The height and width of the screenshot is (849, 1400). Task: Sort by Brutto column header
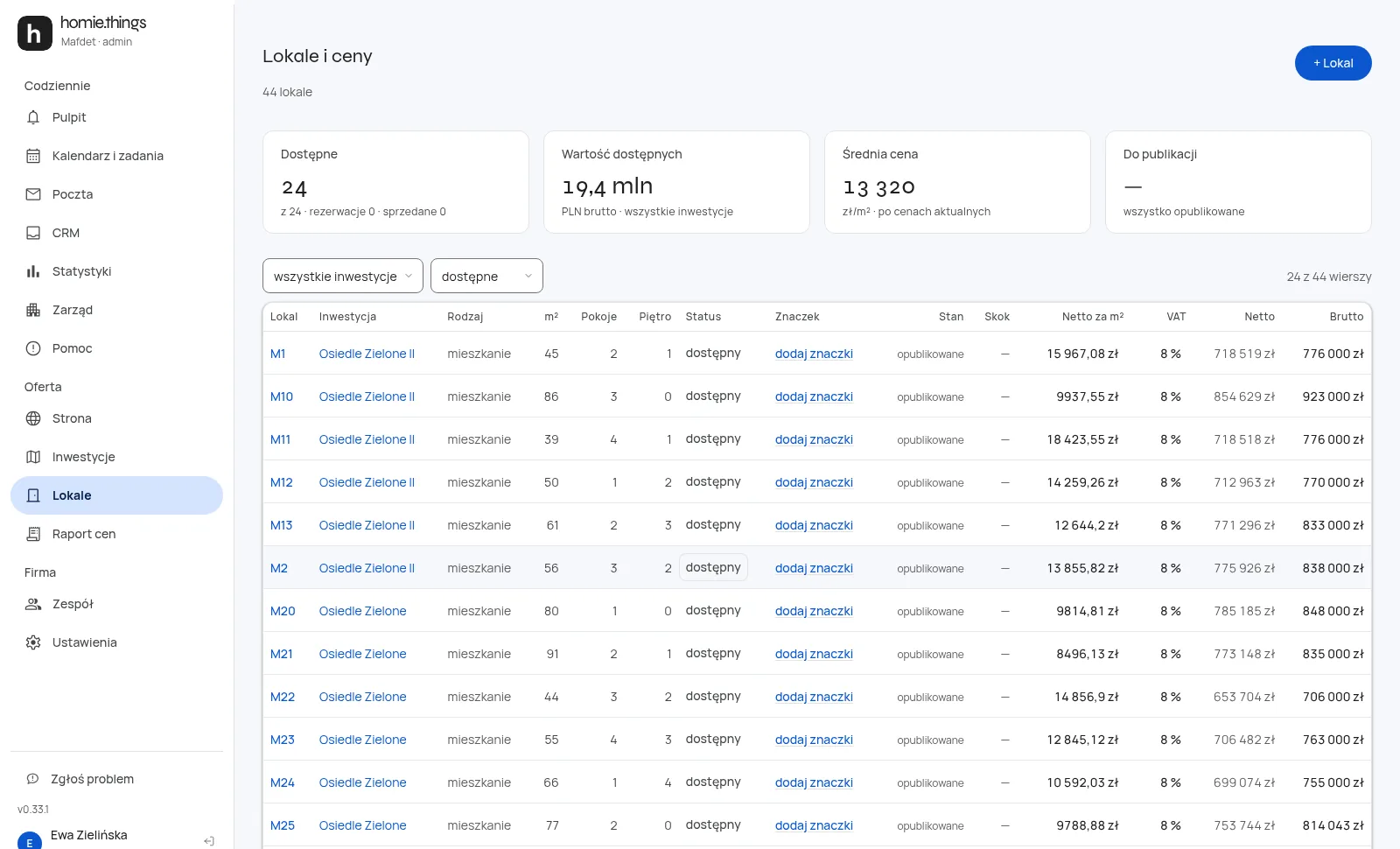point(1346,317)
